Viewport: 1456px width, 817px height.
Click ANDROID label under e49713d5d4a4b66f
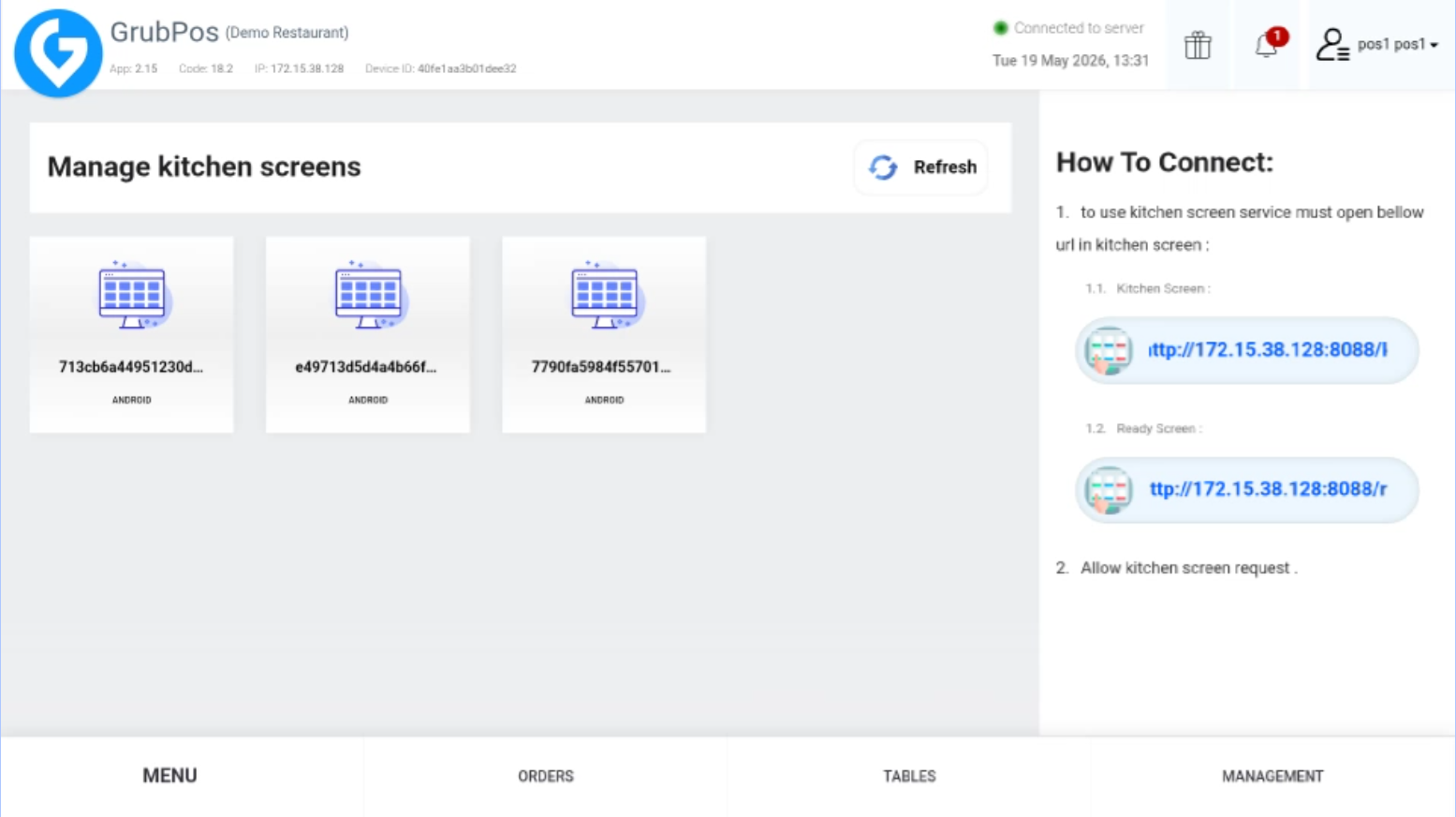coord(368,400)
